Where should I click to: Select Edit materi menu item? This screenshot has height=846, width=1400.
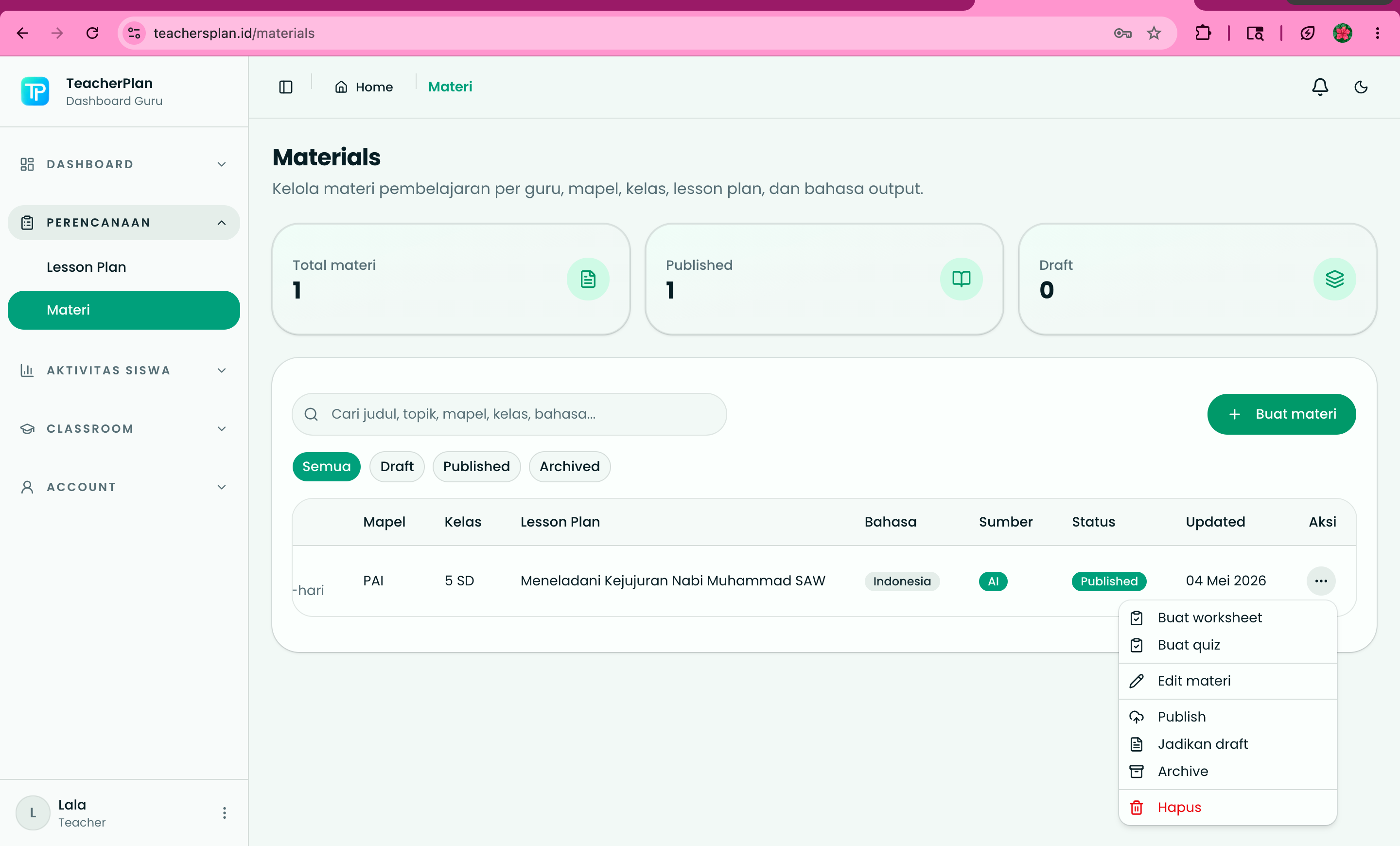click(x=1227, y=681)
